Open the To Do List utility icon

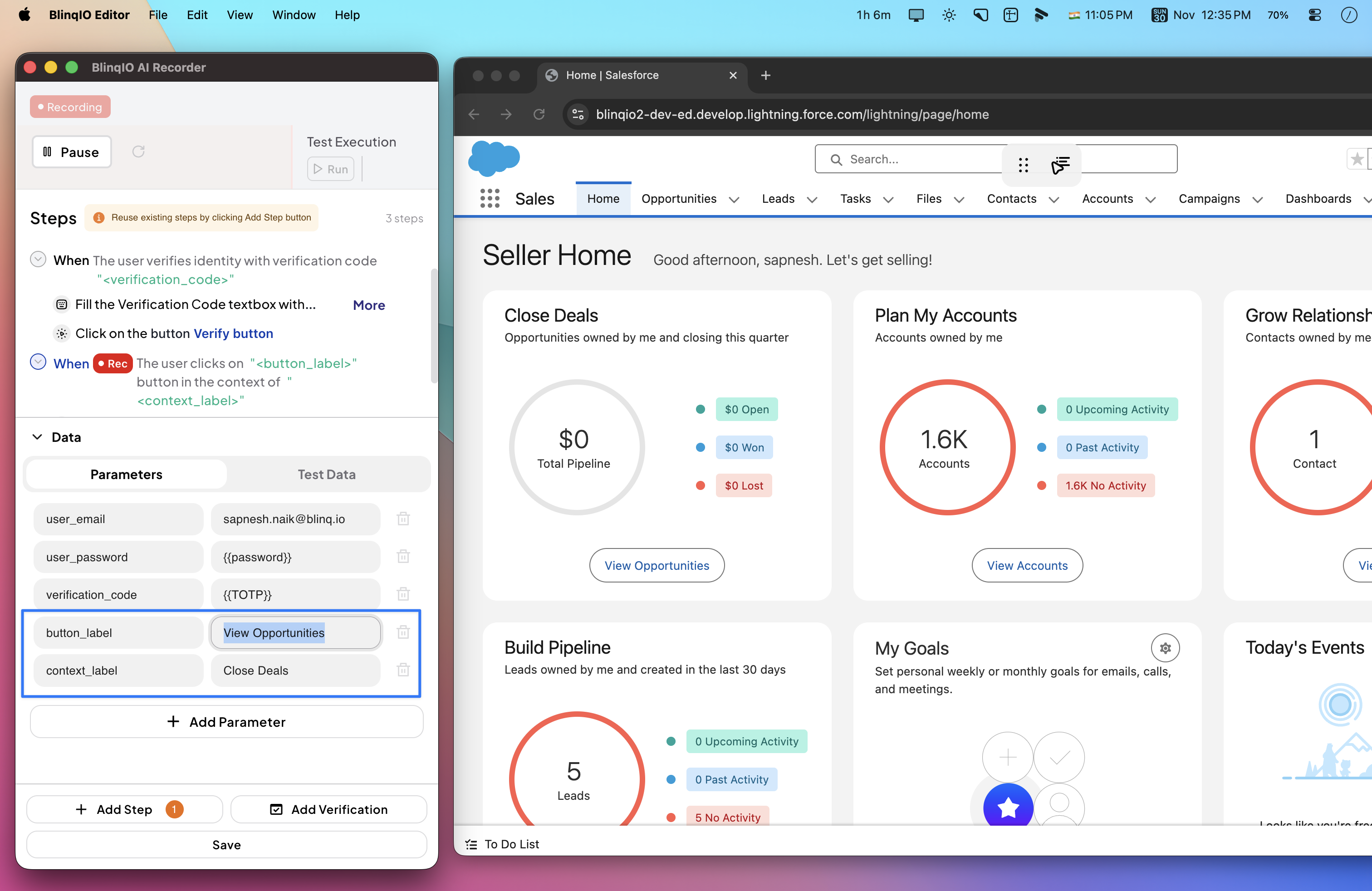pos(471,844)
